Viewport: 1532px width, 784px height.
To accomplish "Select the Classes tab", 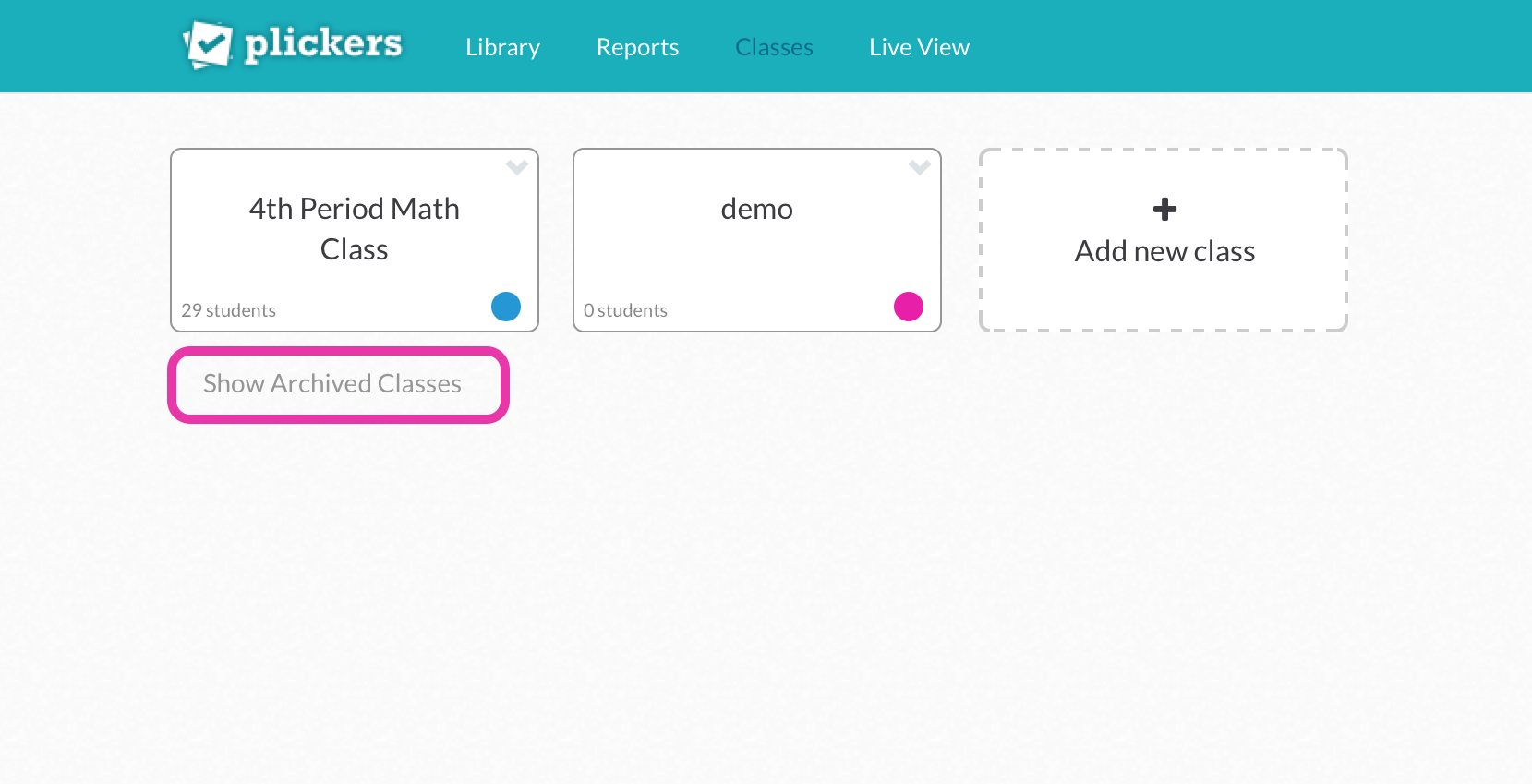I will tap(774, 47).
